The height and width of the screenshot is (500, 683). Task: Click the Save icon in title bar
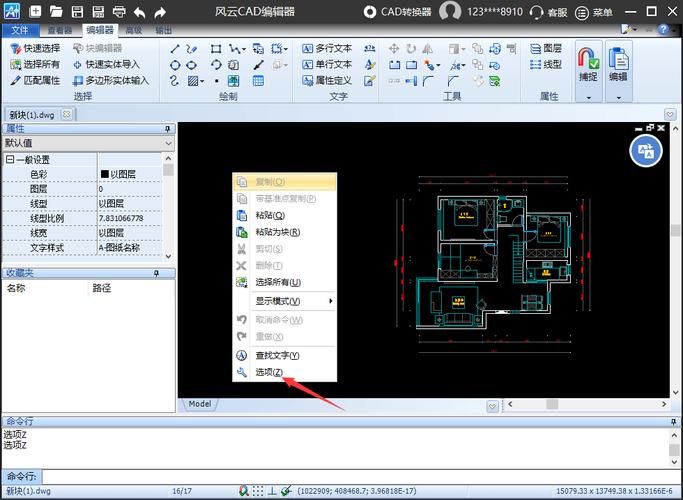tap(77, 12)
